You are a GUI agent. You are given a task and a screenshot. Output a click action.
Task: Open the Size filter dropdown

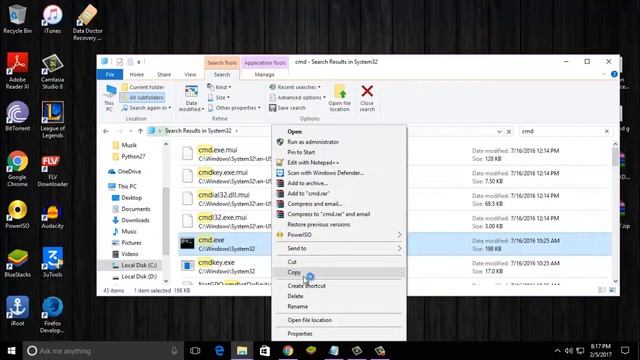point(219,98)
